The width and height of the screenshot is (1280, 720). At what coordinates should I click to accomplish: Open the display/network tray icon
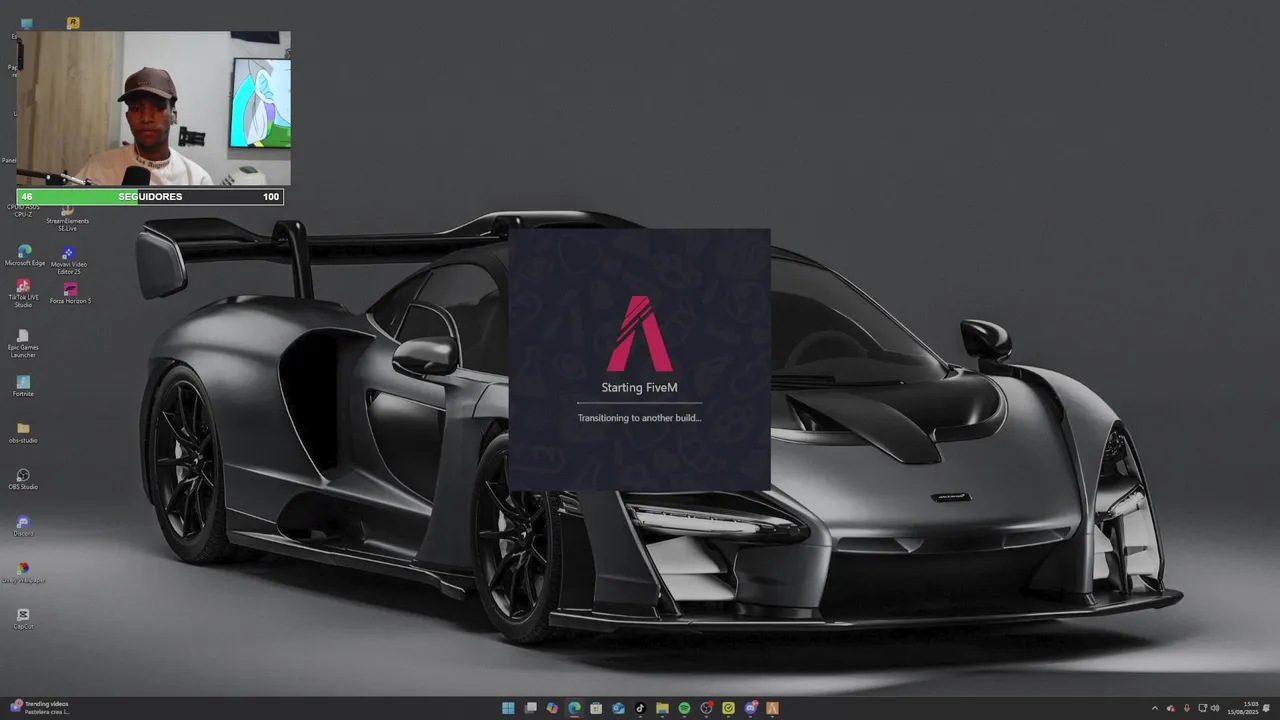pos(1202,708)
